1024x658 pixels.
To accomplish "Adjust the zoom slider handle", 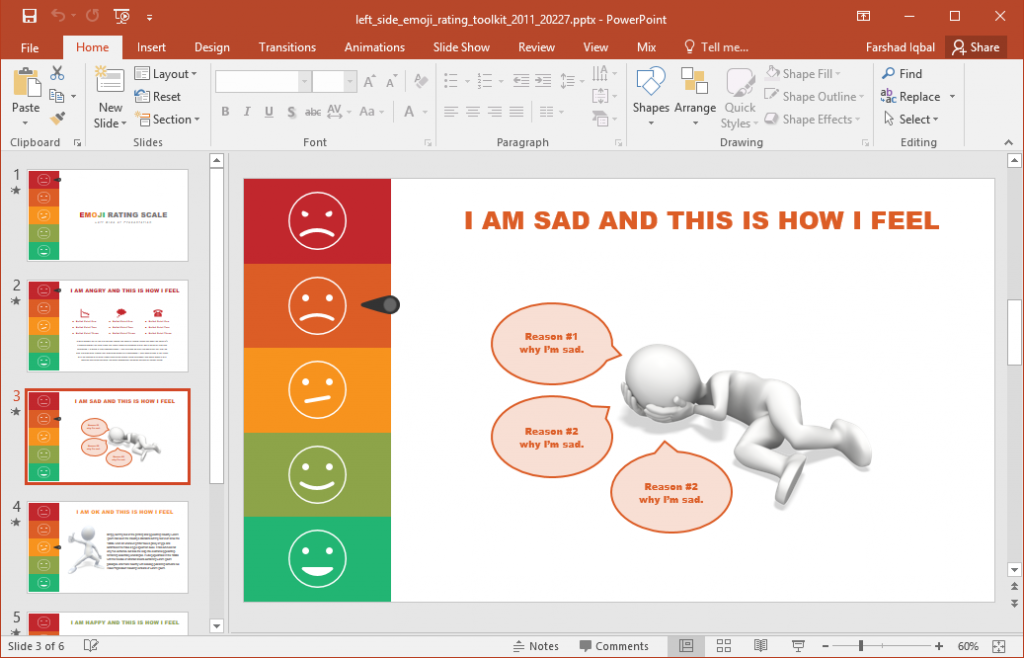I will (861, 646).
